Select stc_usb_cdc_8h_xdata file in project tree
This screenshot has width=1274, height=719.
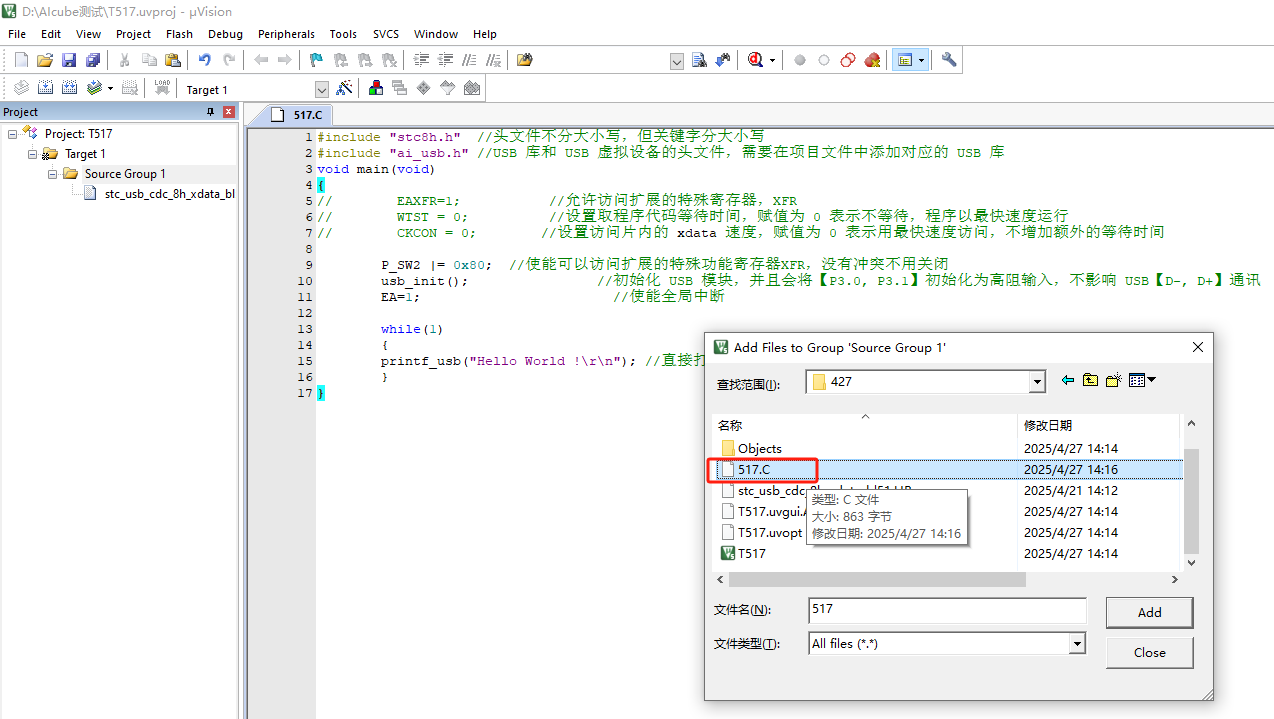click(160, 193)
